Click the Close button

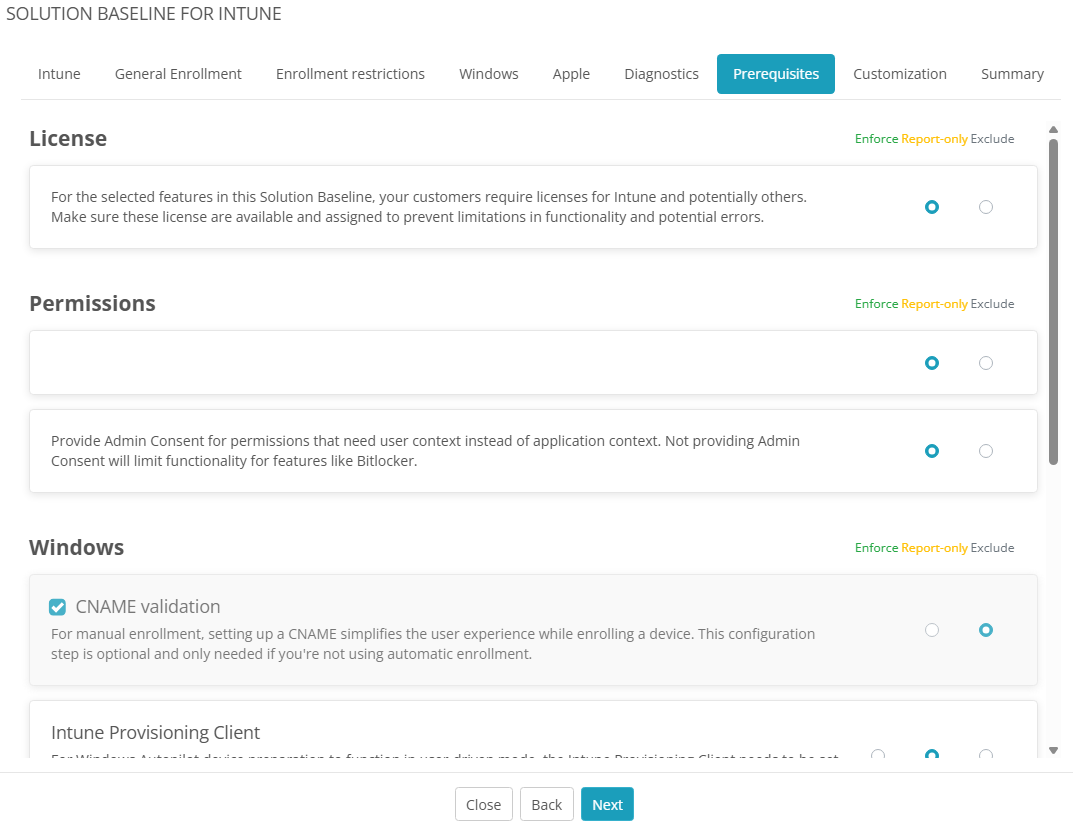(x=484, y=804)
